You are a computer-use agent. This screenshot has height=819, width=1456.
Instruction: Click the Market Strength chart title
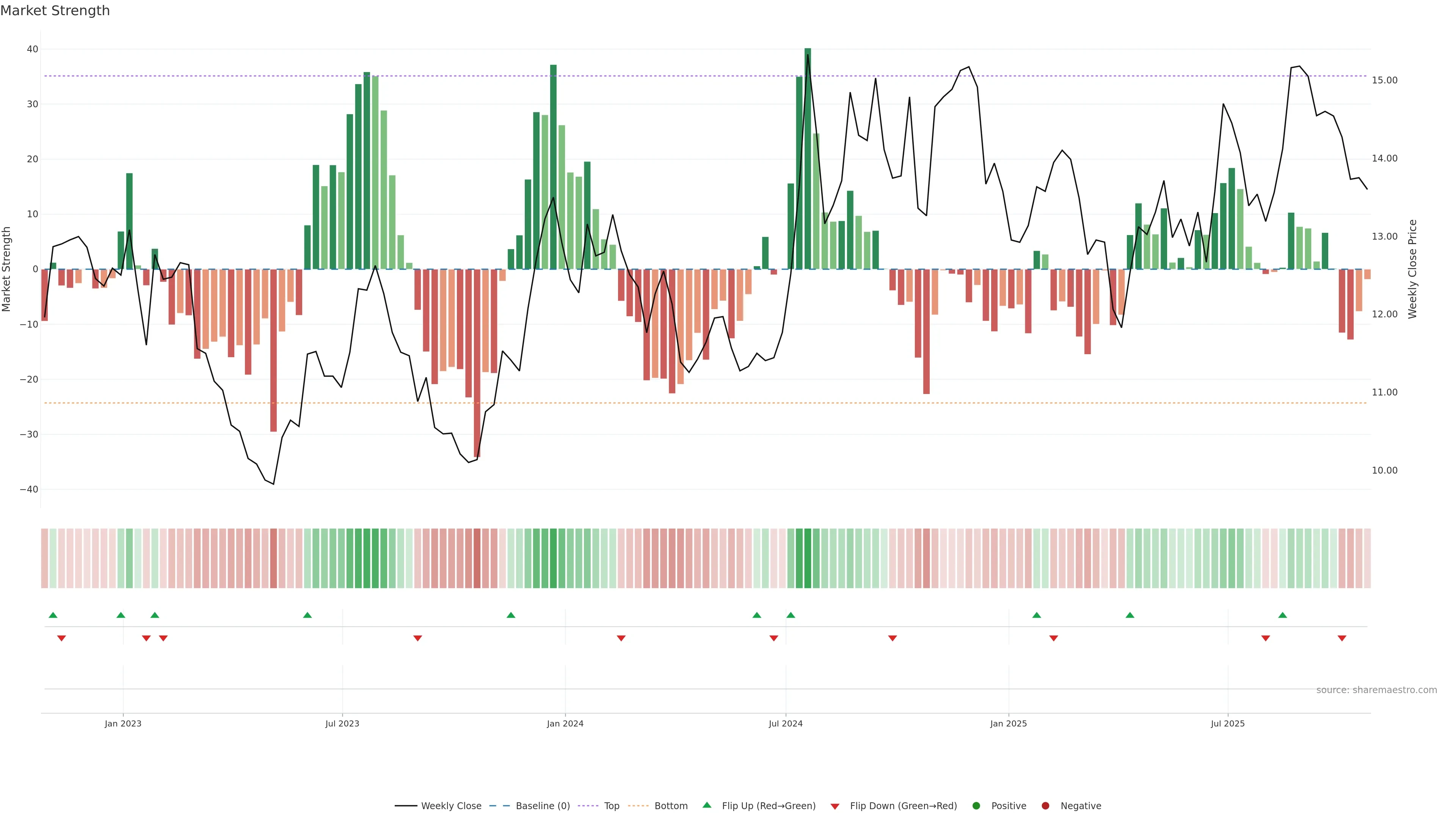point(55,11)
